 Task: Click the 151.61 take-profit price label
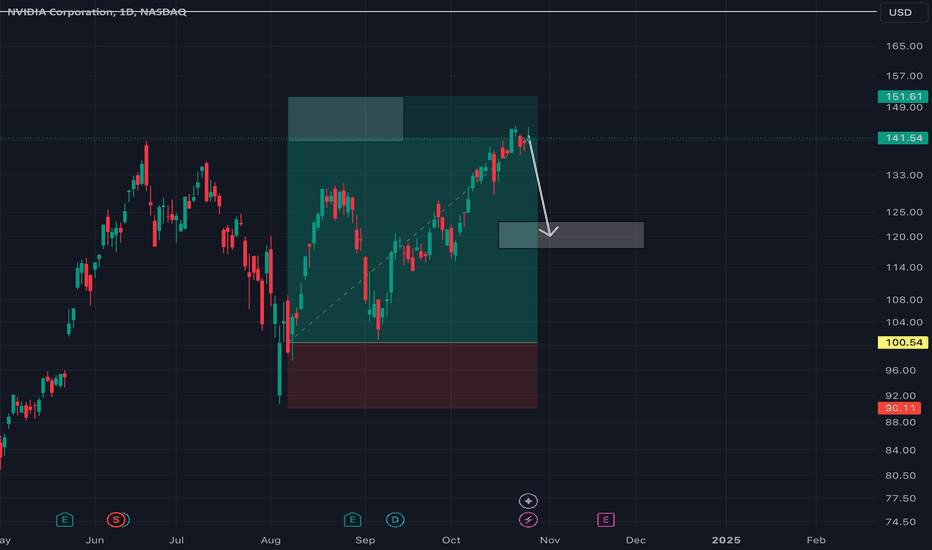[903, 96]
